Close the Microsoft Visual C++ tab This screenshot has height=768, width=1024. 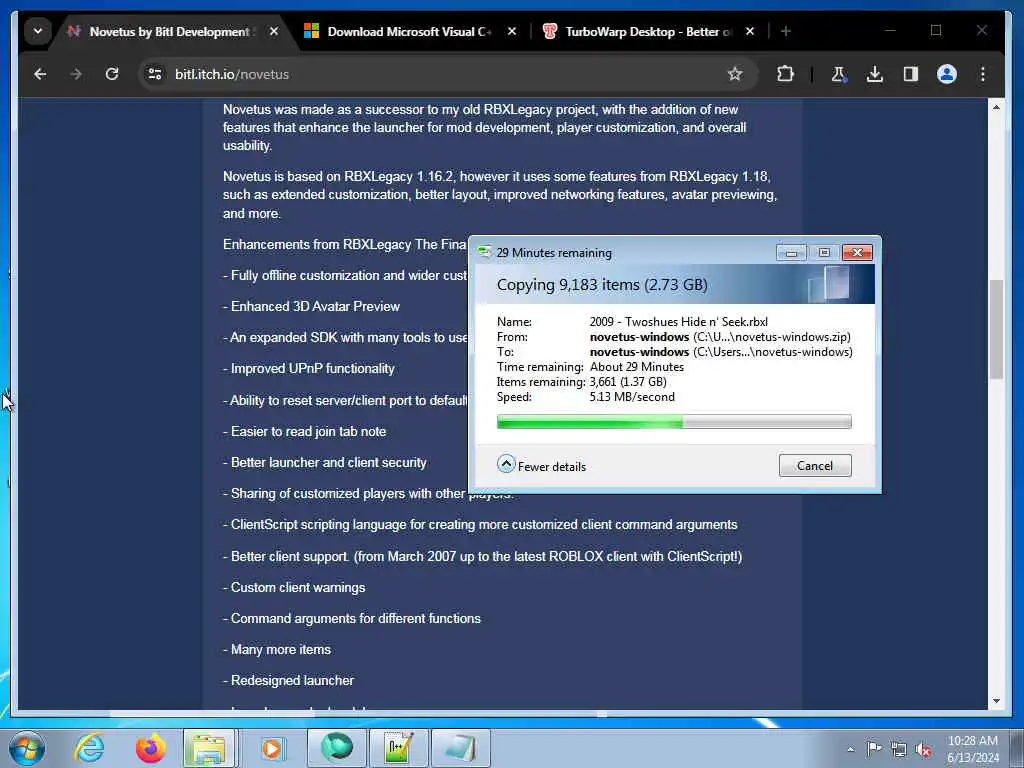(512, 31)
